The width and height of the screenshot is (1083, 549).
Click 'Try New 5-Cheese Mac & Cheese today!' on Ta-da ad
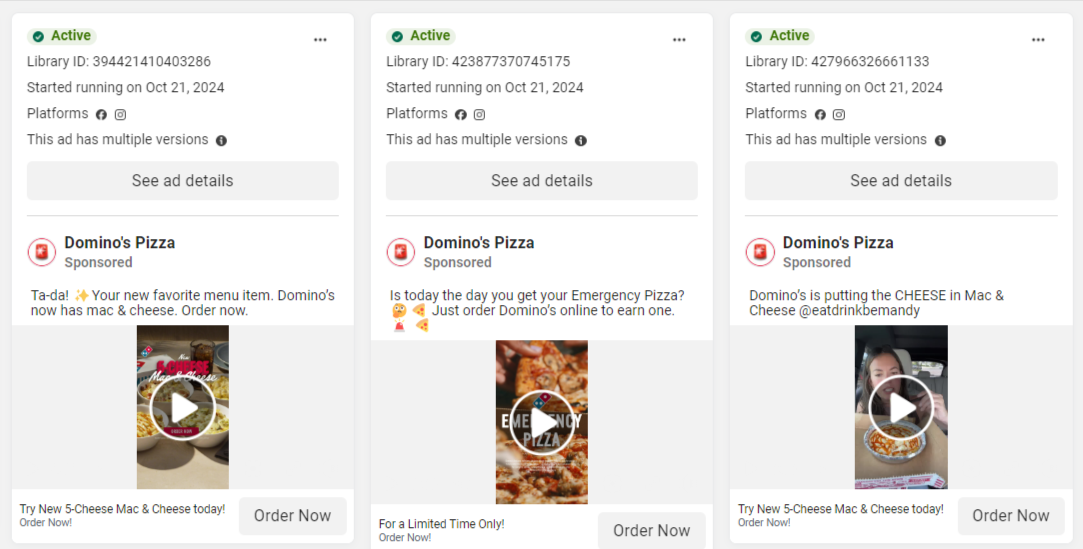pyautogui.click(x=122, y=509)
